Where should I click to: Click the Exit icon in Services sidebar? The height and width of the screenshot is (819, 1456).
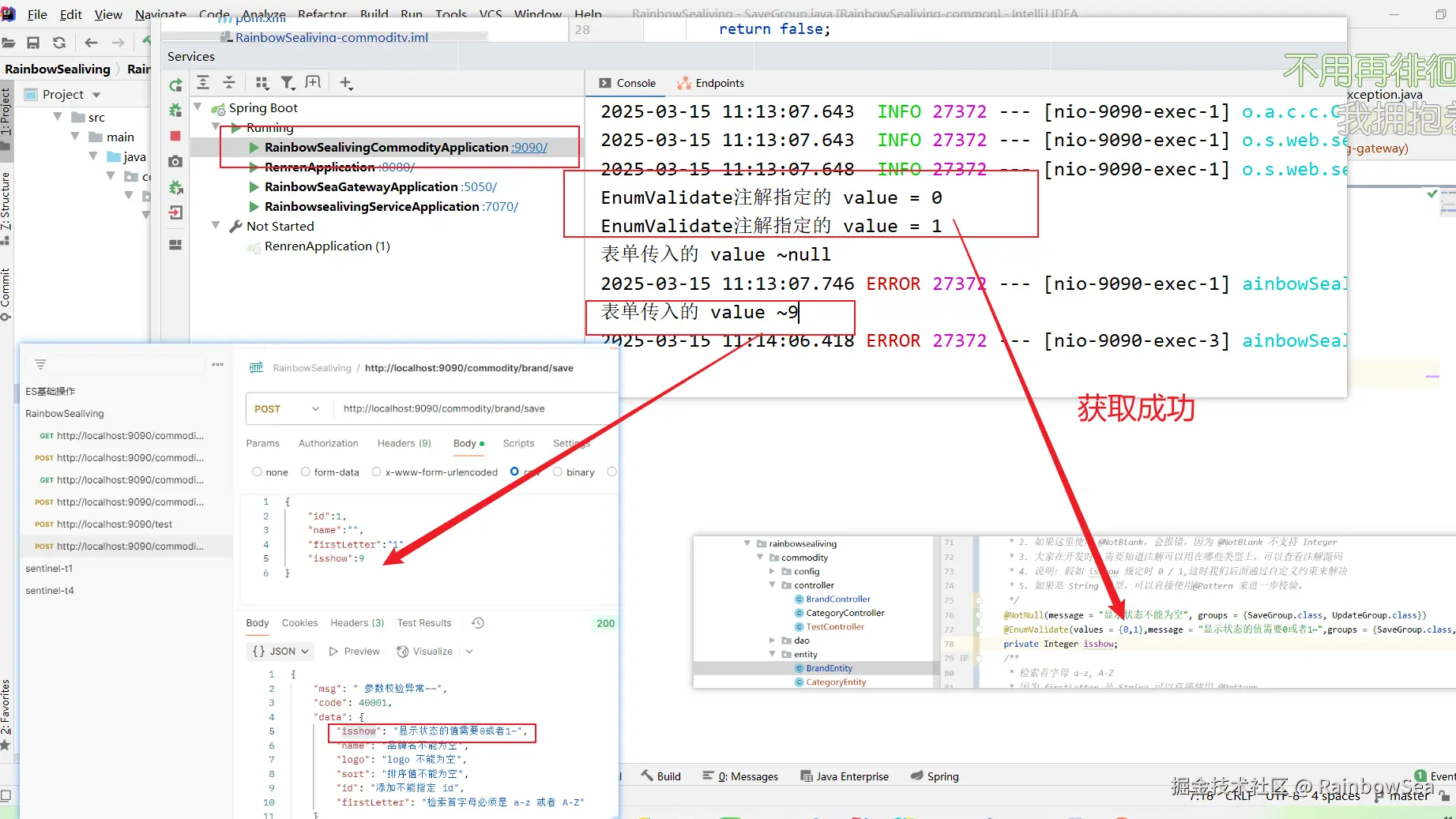[175, 212]
